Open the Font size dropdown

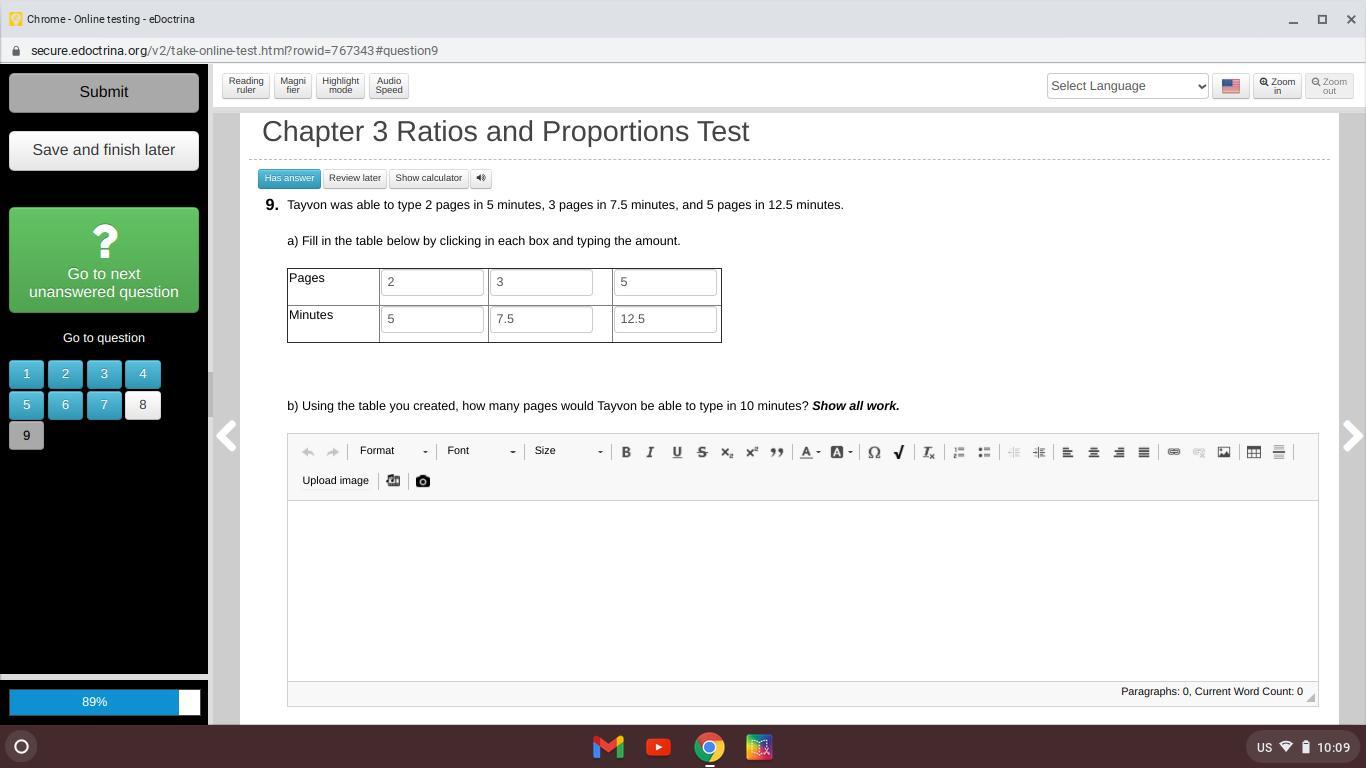tap(568, 452)
